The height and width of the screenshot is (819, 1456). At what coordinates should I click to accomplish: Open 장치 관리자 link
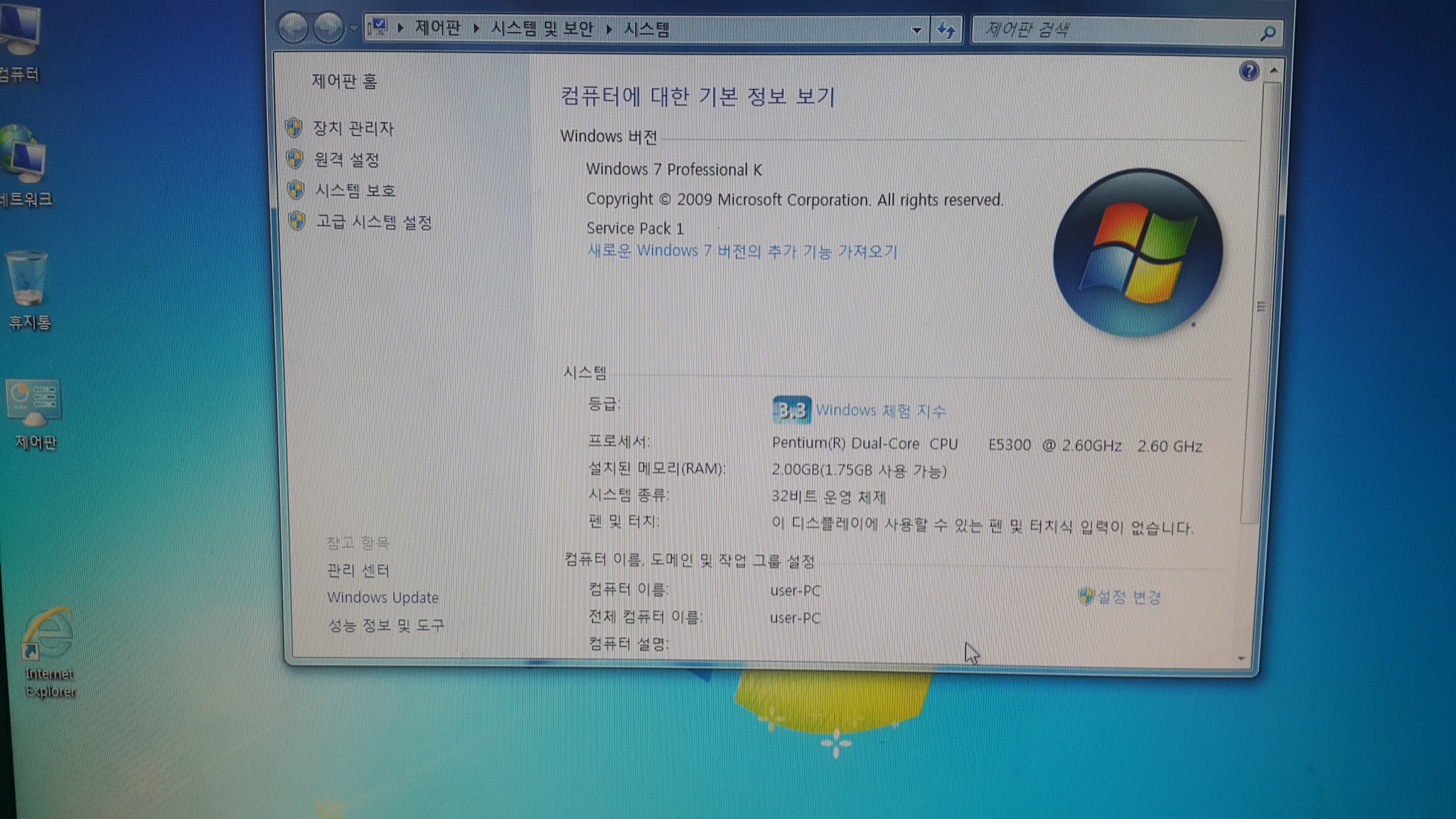point(353,128)
